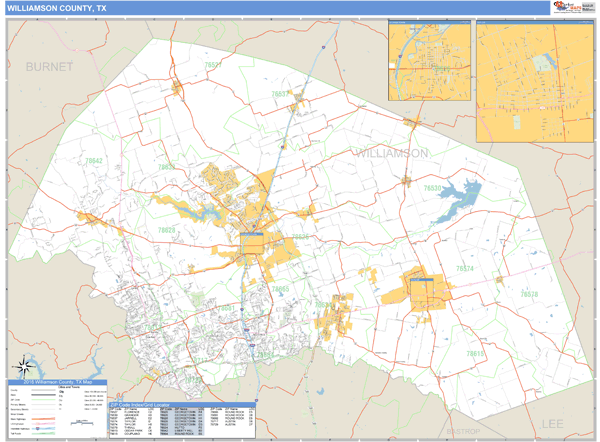Click the ZIP Code green line sample in legend
Screen dimensions: 600x442
pyautogui.click(x=44, y=400)
